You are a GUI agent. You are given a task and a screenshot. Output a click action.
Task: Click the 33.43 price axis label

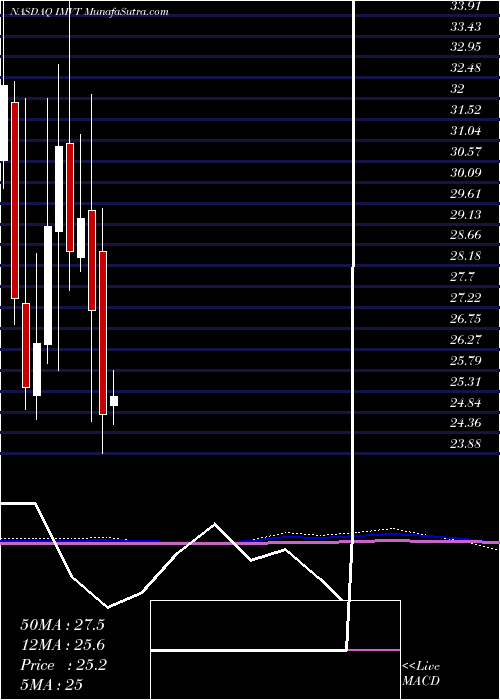[x=466, y=27]
